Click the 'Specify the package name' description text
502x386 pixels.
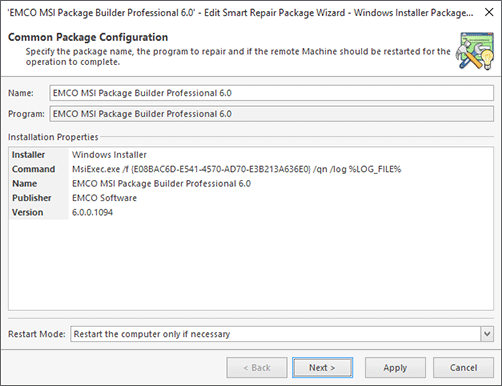pyautogui.click(x=238, y=56)
